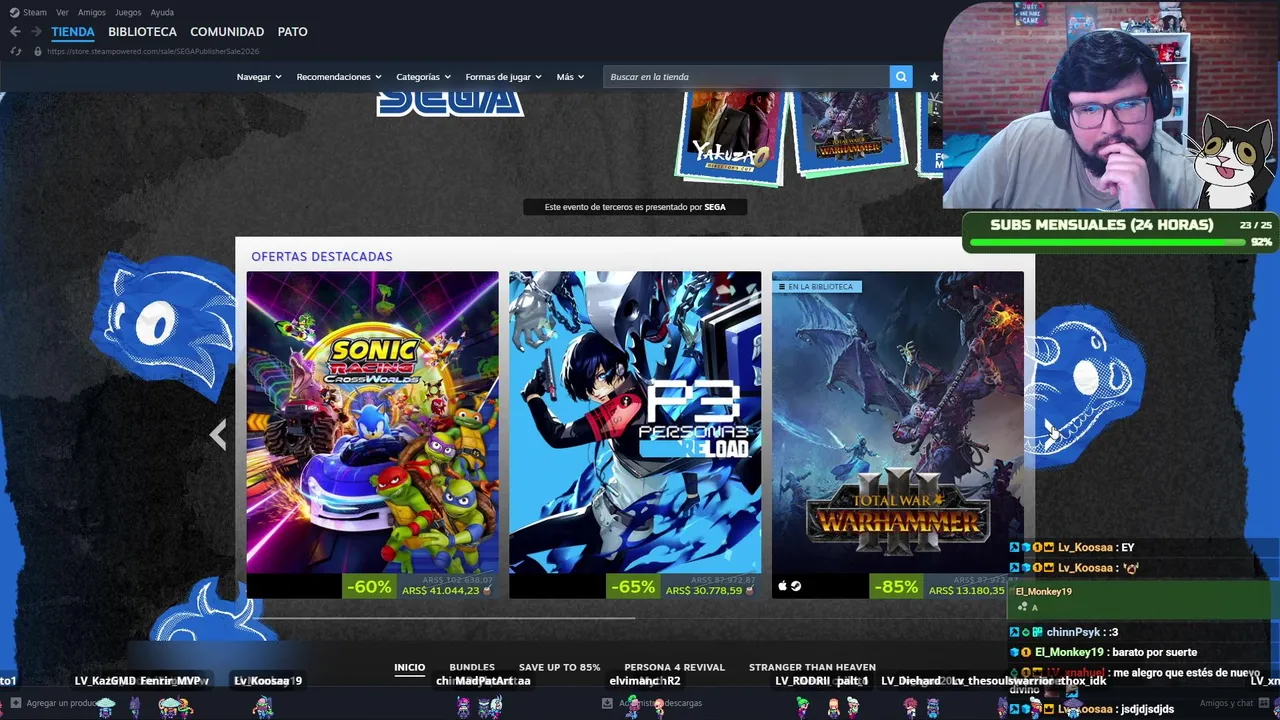
Task: Select the INICIO section tab
Action: (x=409, y=667)
